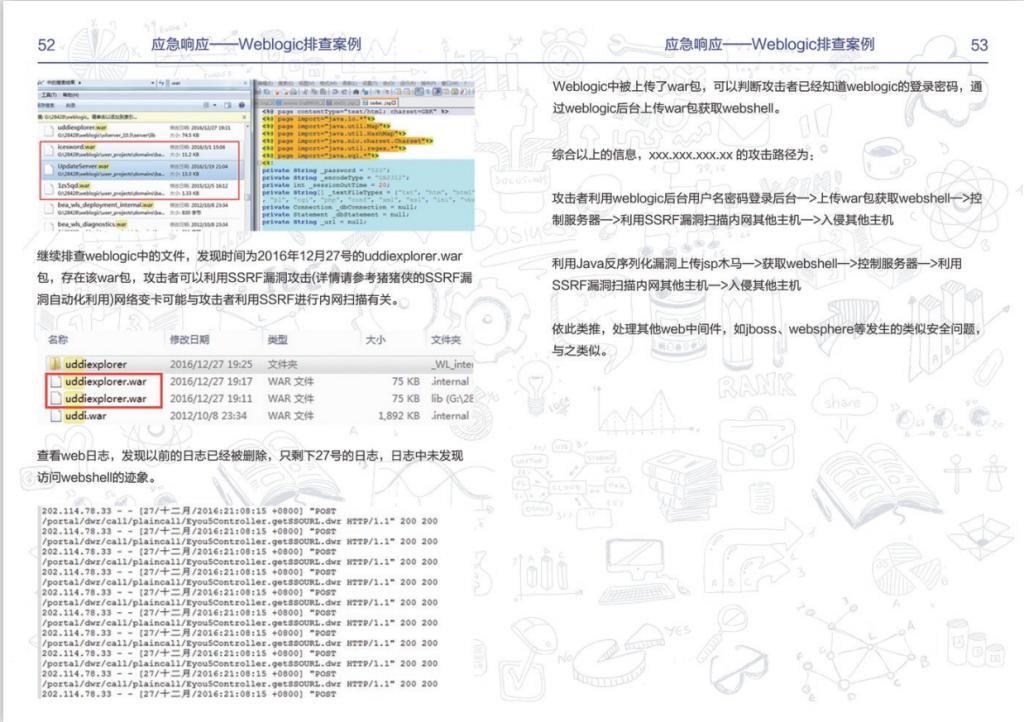Screen dimensions: 1024x722
Task: Click the uddiexplorer folder icon
Action: click(x=54, y=363)
